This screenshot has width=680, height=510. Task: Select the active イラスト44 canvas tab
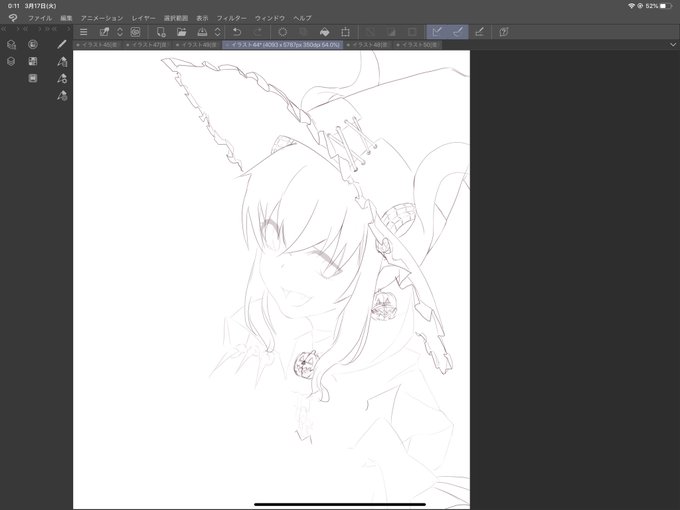click(283, 45)
